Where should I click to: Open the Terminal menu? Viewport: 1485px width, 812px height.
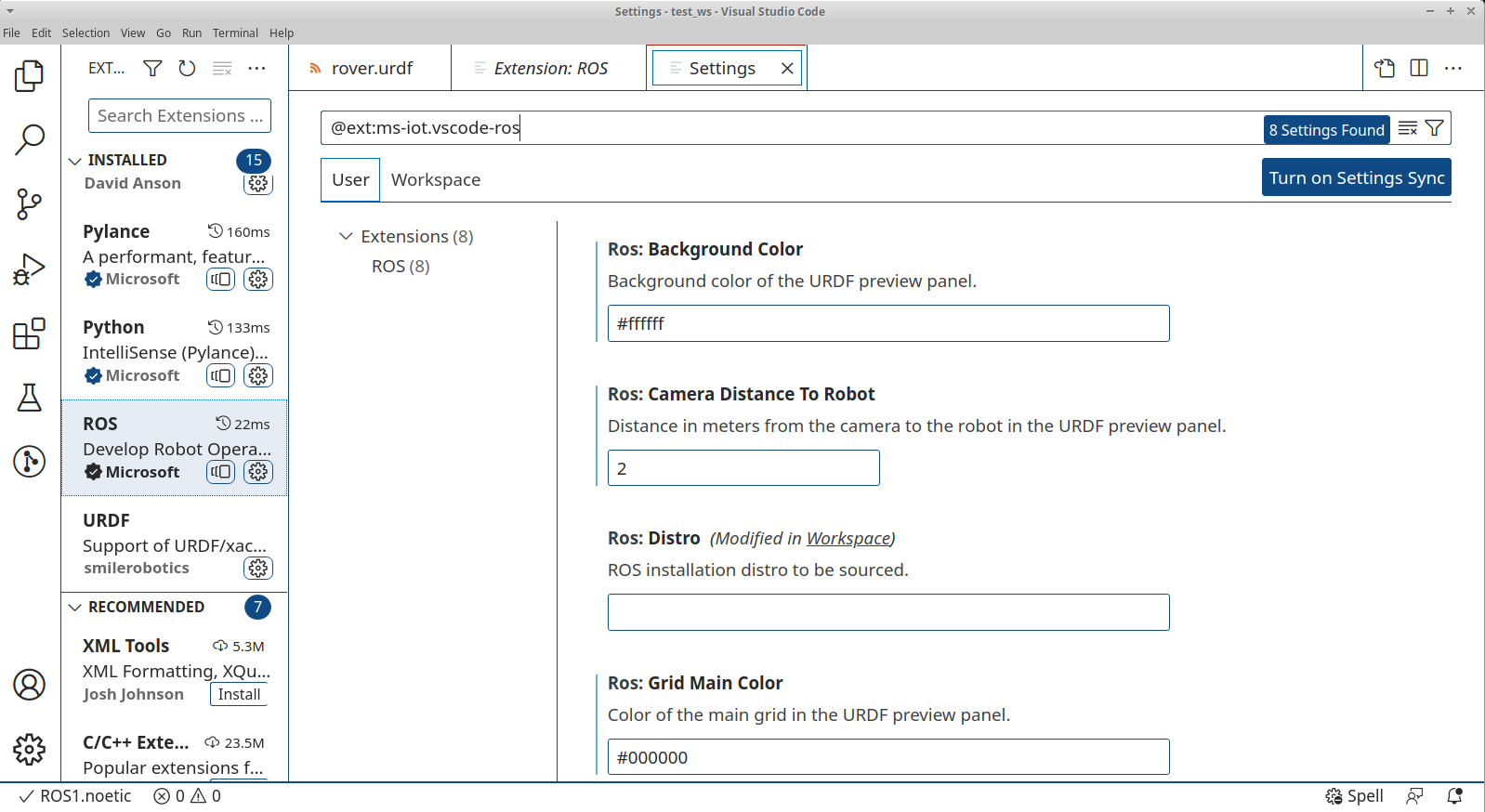(235, 33)
